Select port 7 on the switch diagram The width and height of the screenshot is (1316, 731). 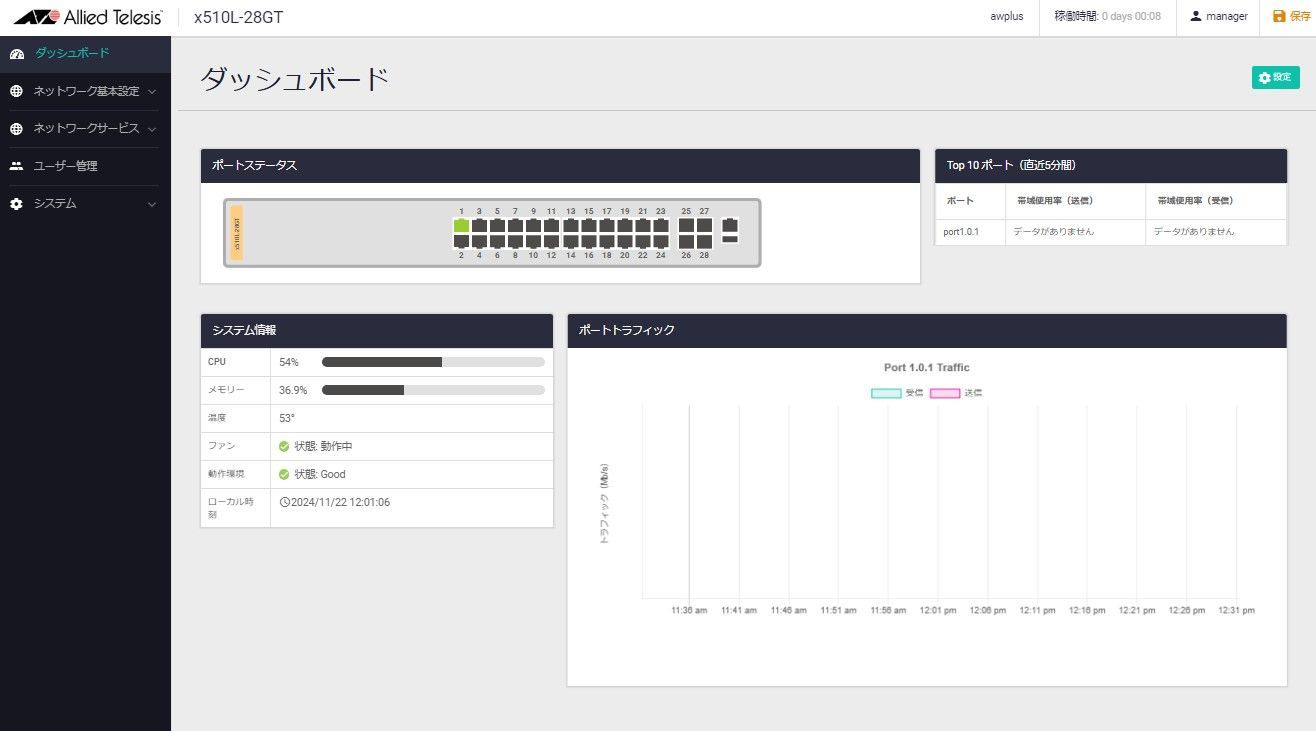pos(515,226)
